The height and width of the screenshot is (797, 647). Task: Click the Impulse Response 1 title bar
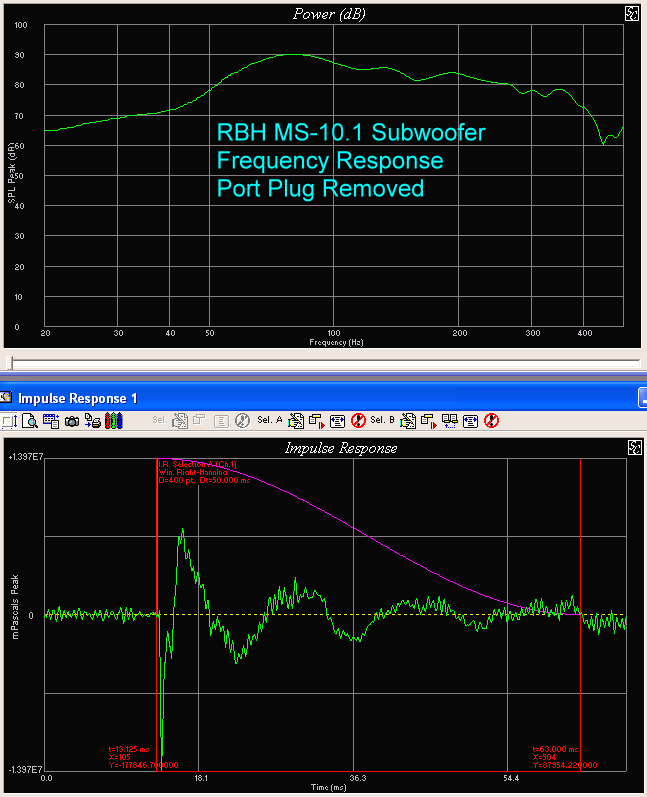tap(323, 398)
